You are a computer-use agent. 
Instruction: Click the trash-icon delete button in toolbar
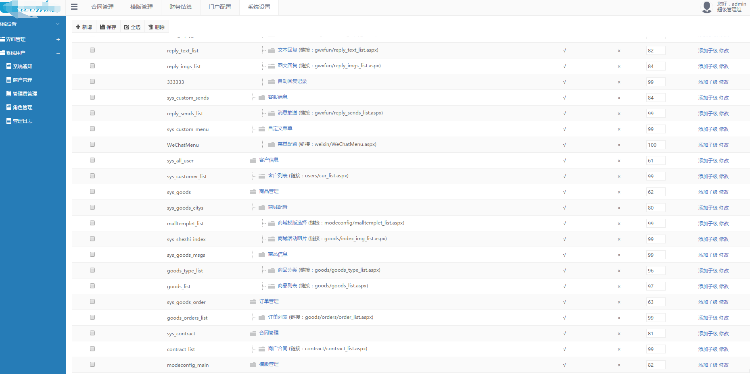(156, 27)
